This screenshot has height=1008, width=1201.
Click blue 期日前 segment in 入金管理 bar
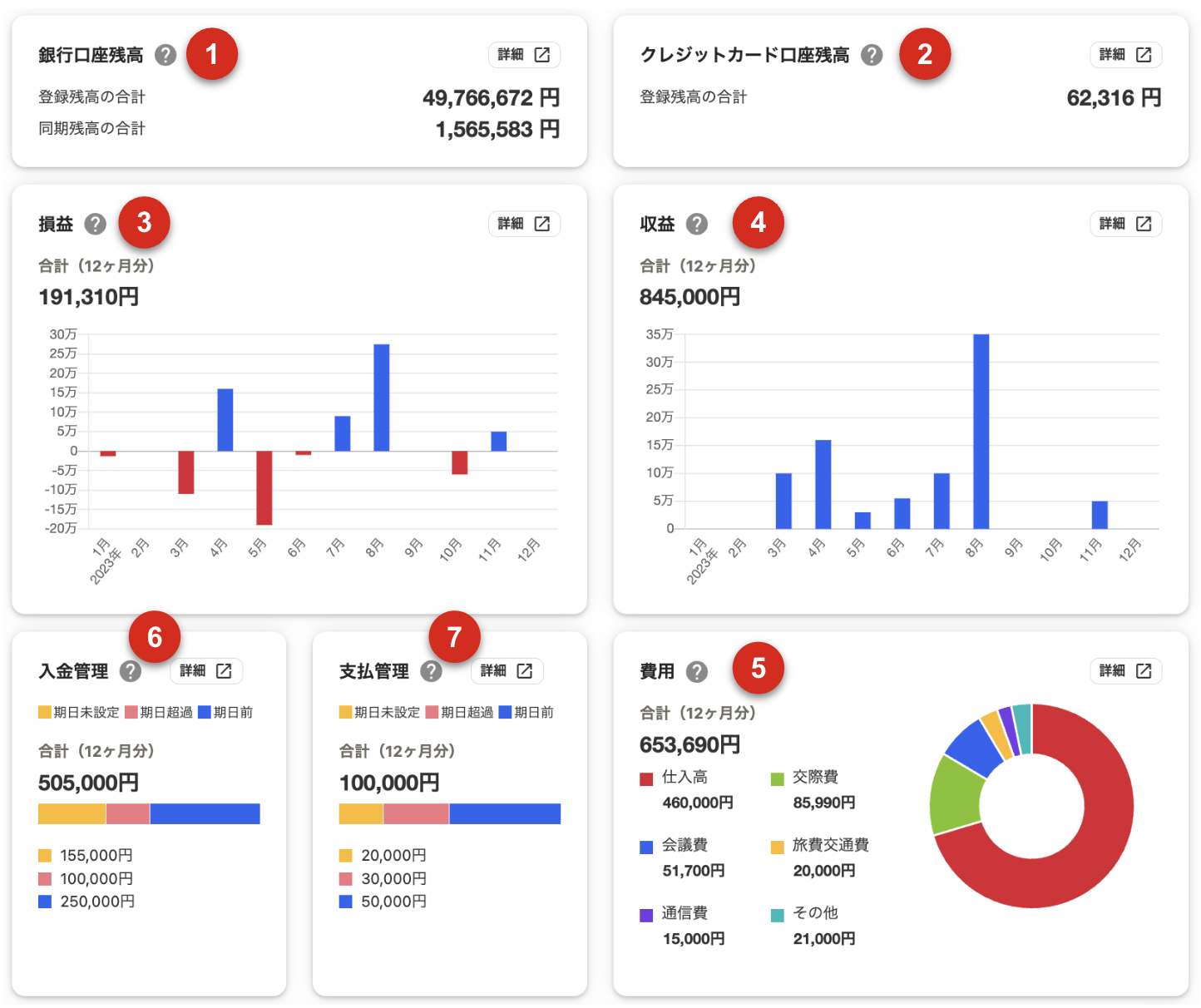(205, 814)
